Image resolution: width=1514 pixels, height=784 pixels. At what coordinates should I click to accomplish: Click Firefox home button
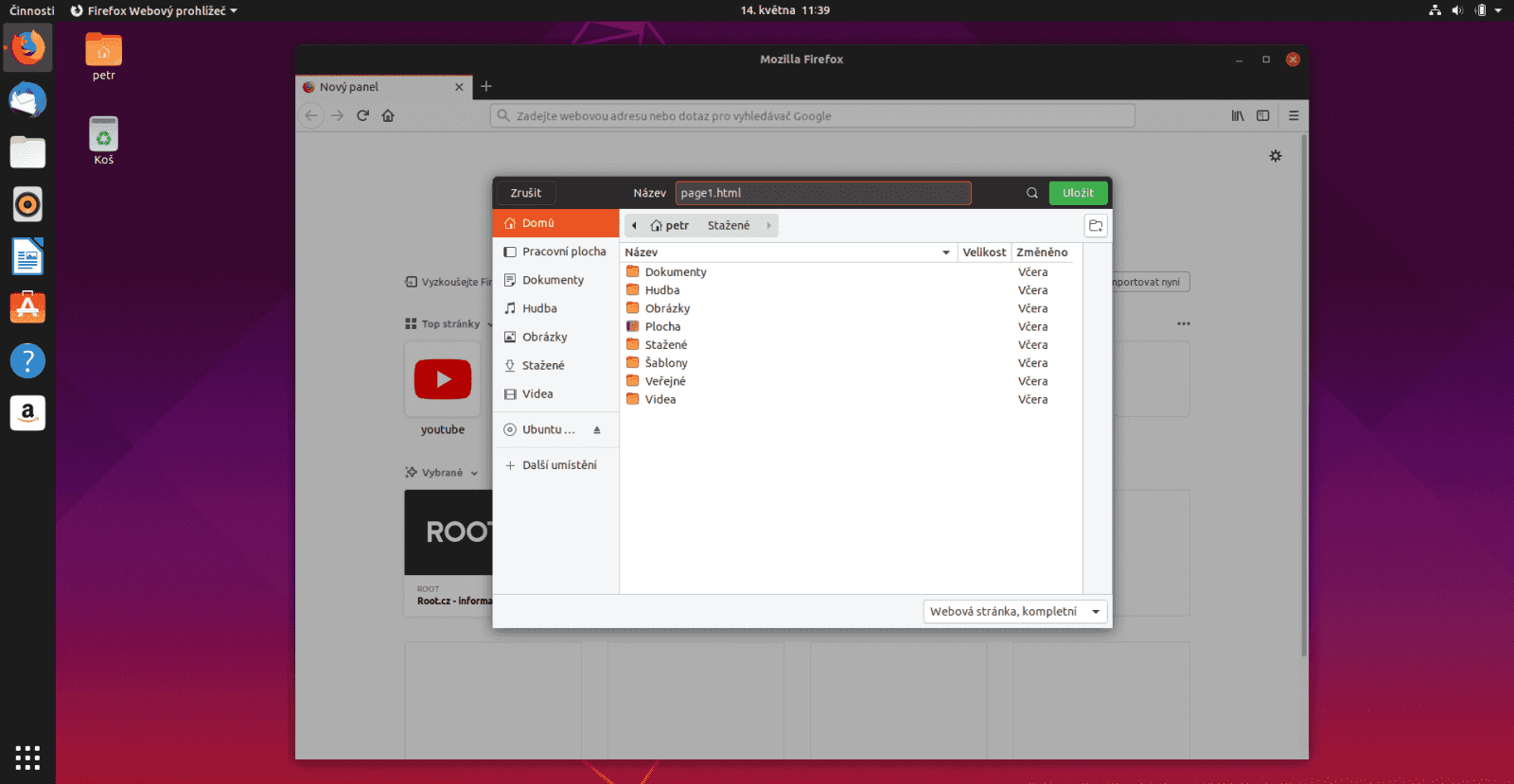pos(388,115)
